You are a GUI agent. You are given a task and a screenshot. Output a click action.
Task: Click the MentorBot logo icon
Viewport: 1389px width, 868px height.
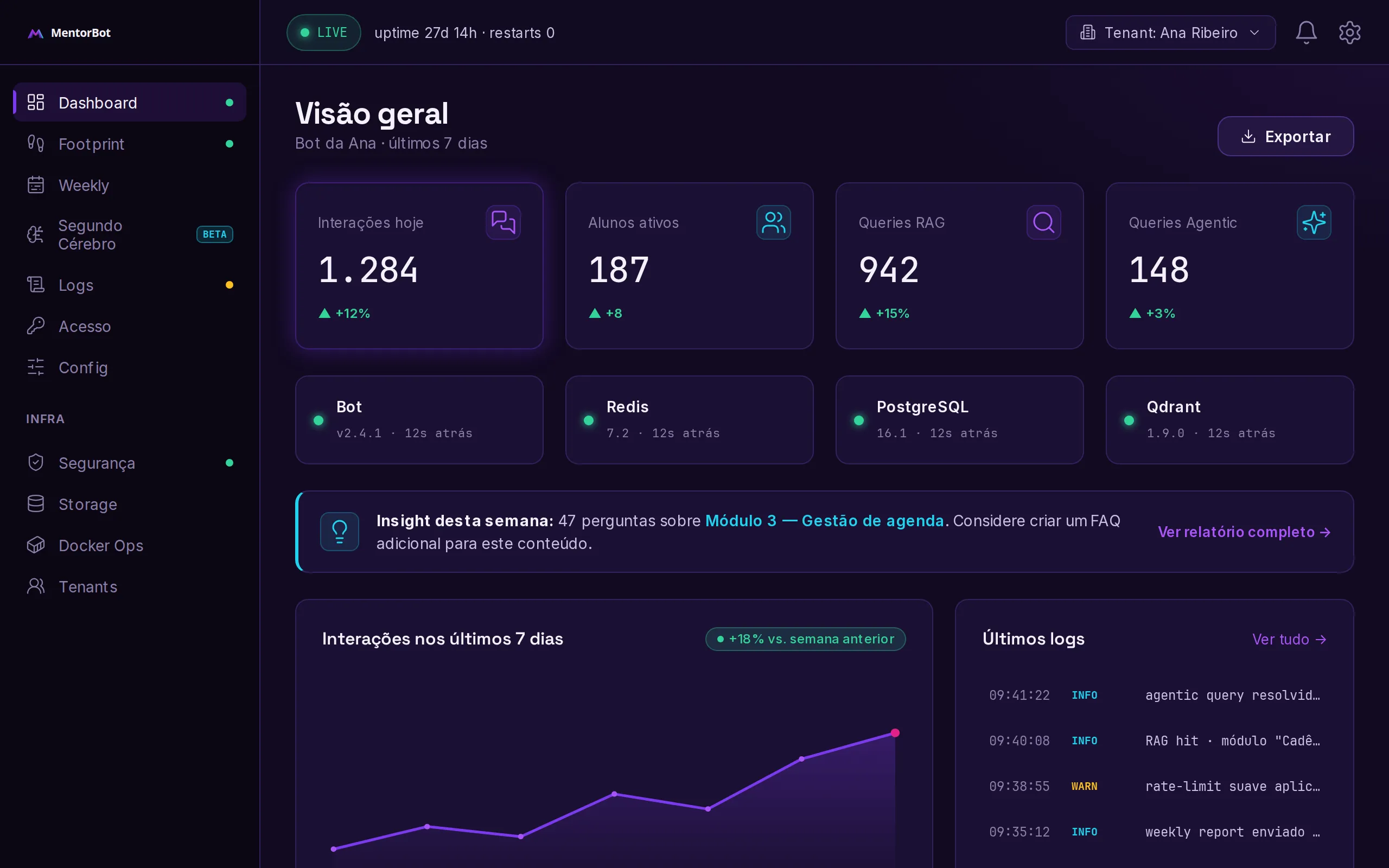(36, 33)
